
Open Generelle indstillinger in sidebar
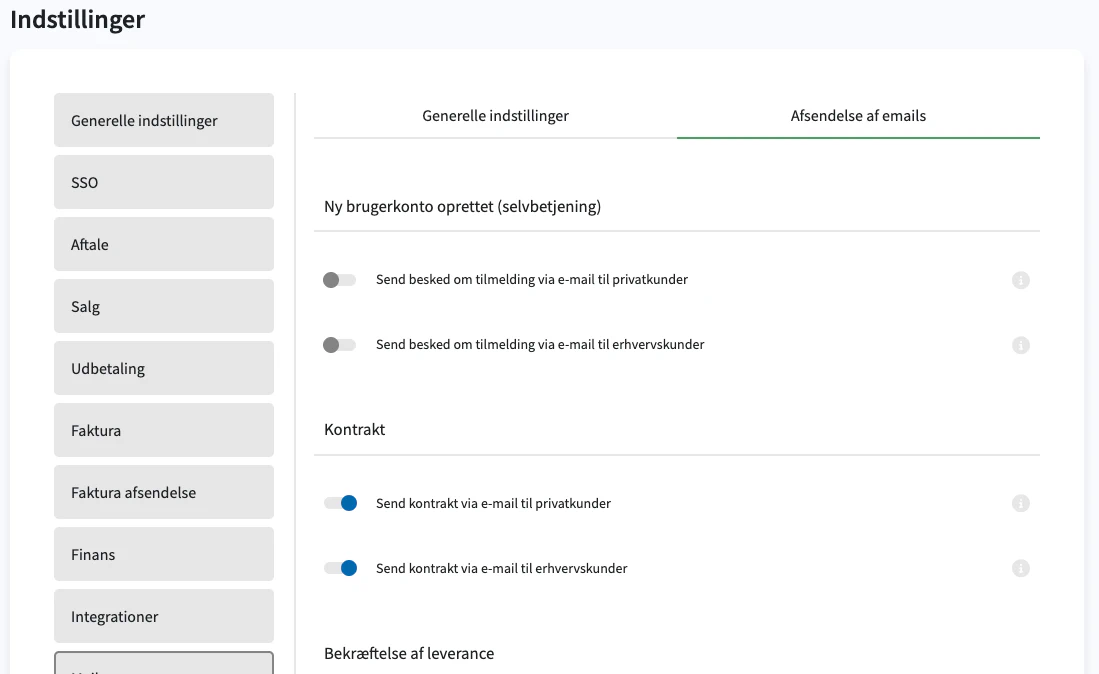click(x=164, y=121)
